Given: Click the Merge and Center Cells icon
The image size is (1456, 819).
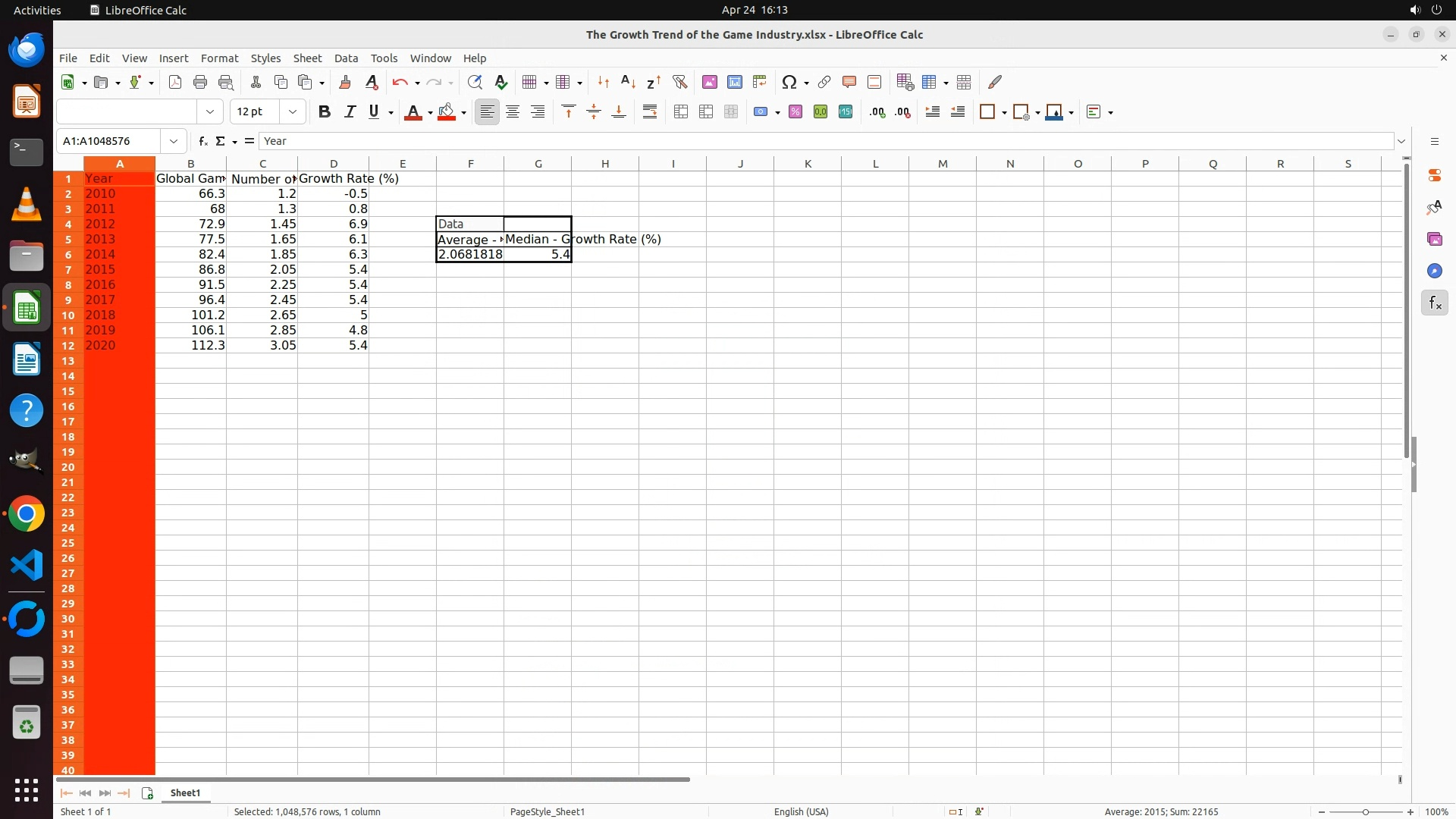Looking at the screenshot, I should click(x=681, y=112).
